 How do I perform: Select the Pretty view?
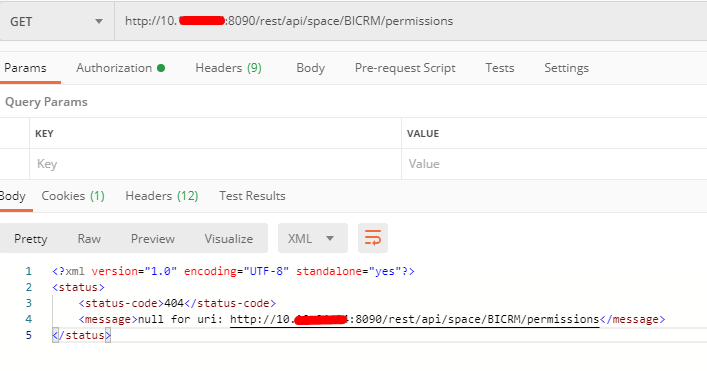pos(31,238)
